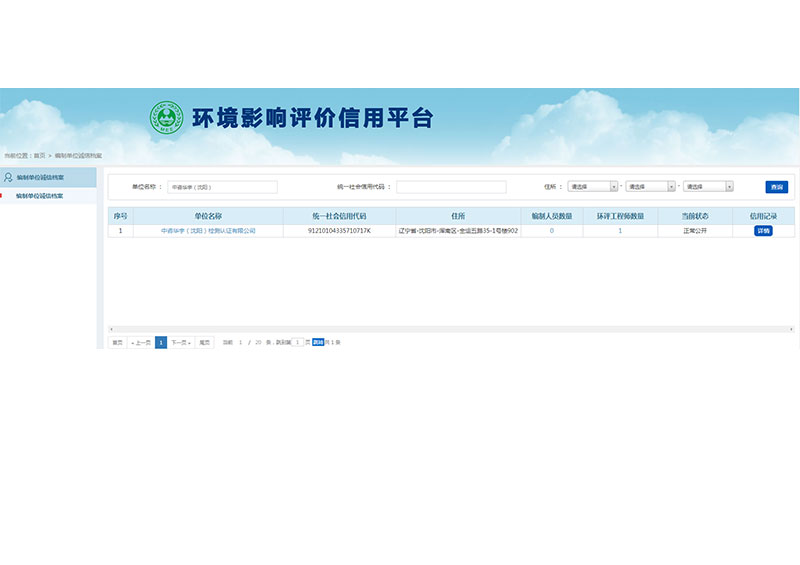Click the platform logo emblem in header

pyautogui.click(x=167, y=118)
